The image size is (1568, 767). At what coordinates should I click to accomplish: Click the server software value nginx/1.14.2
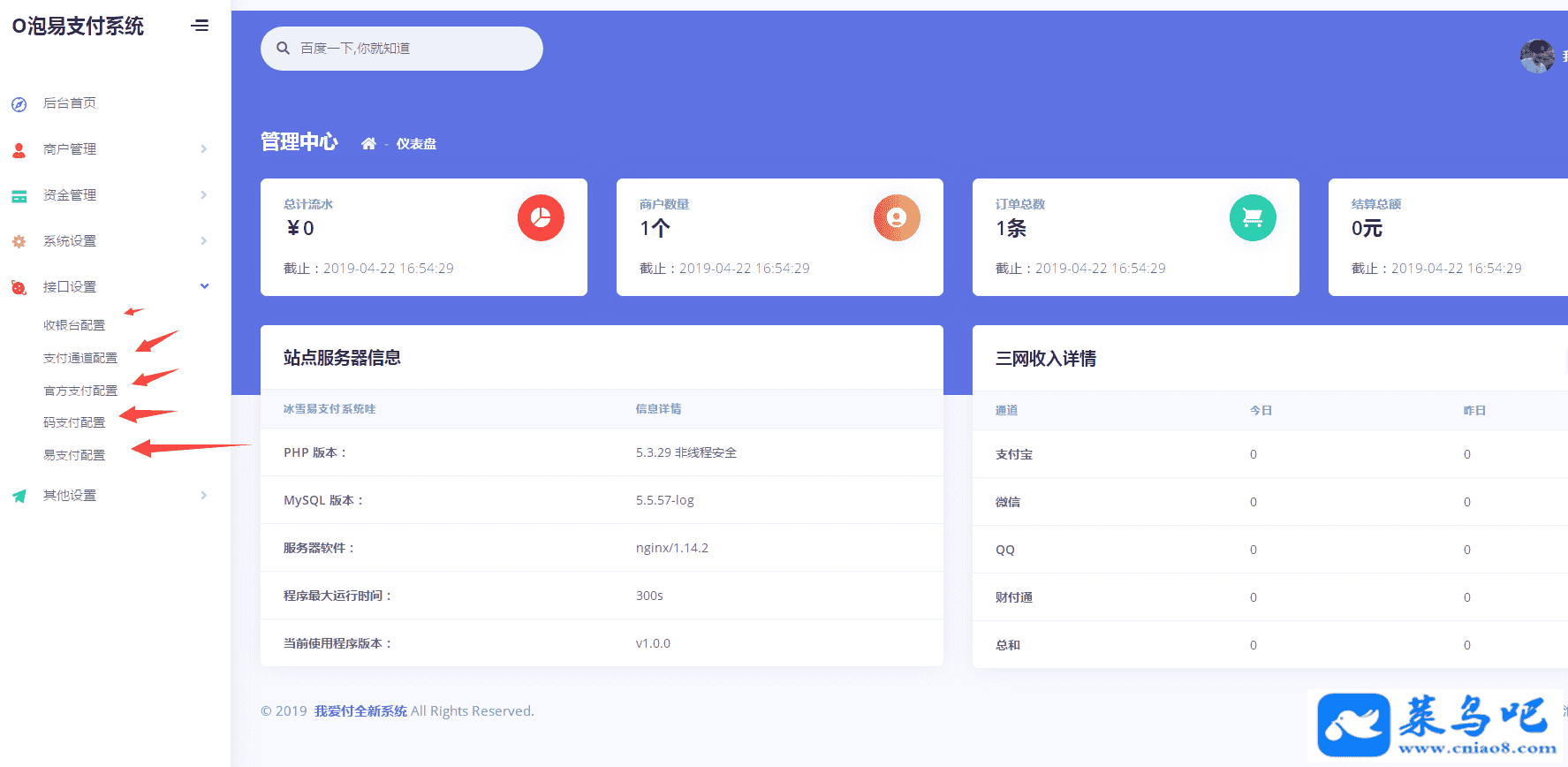pos(672,548)
